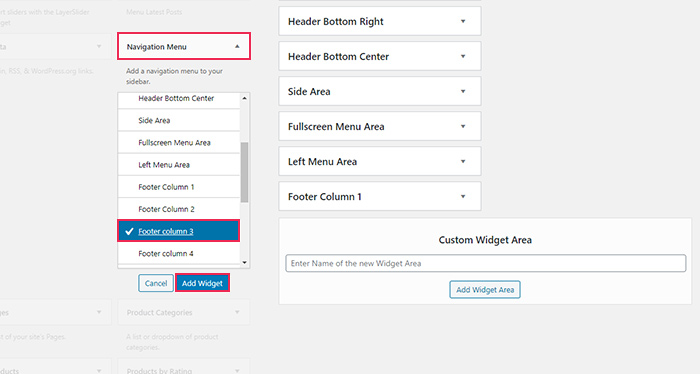The image size is (700, 374).
Task: Click the Add Widget Area button
Action: pyautogui.click(x=485, y=290)
